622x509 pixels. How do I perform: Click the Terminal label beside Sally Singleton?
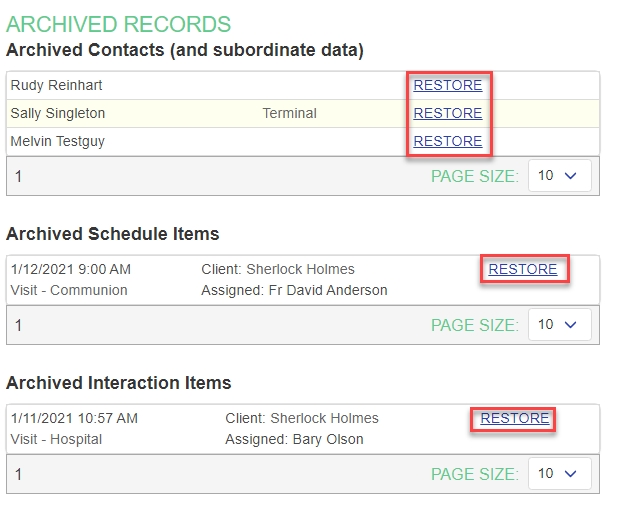289,113
